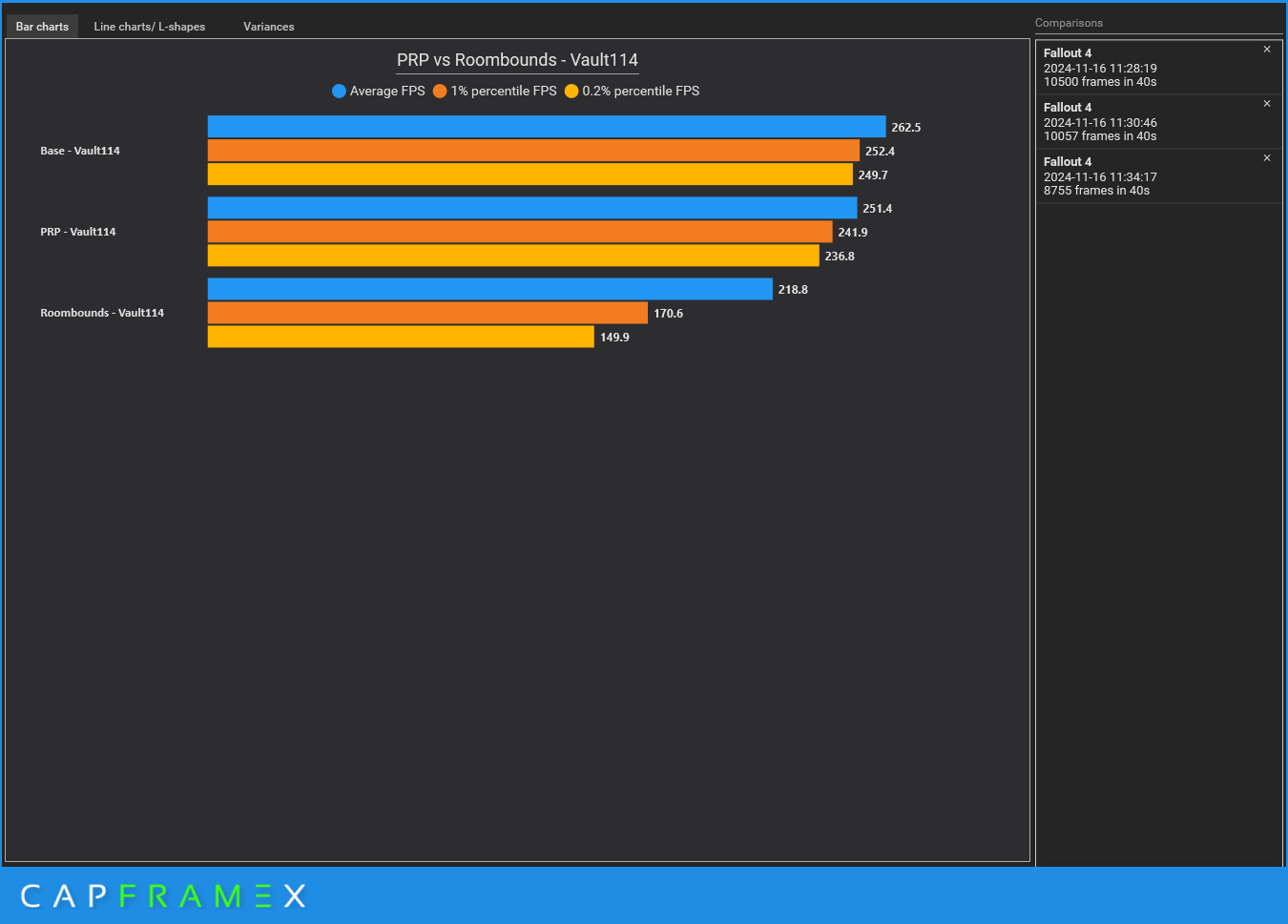
Task: Click the yellow 249.7 percentile bar
Action: coord(530,175)
